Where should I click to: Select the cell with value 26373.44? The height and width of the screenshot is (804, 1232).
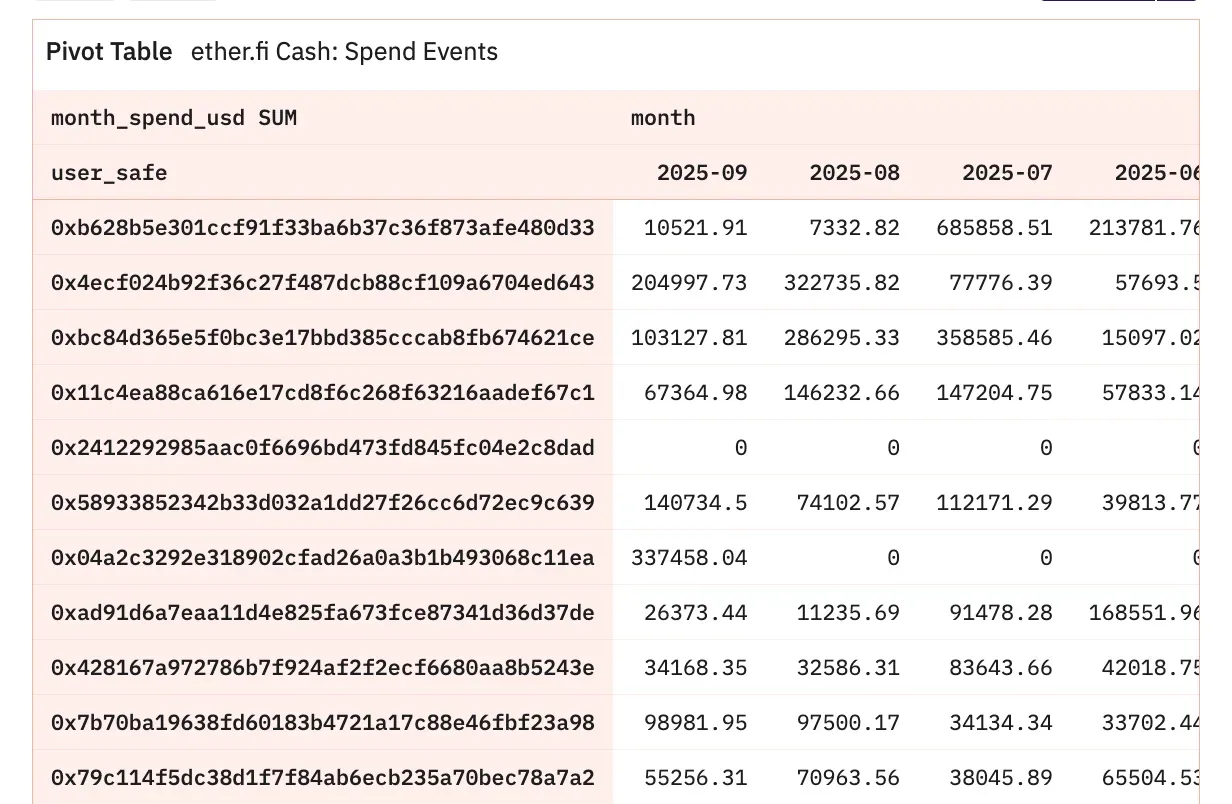tap(695, 613)
